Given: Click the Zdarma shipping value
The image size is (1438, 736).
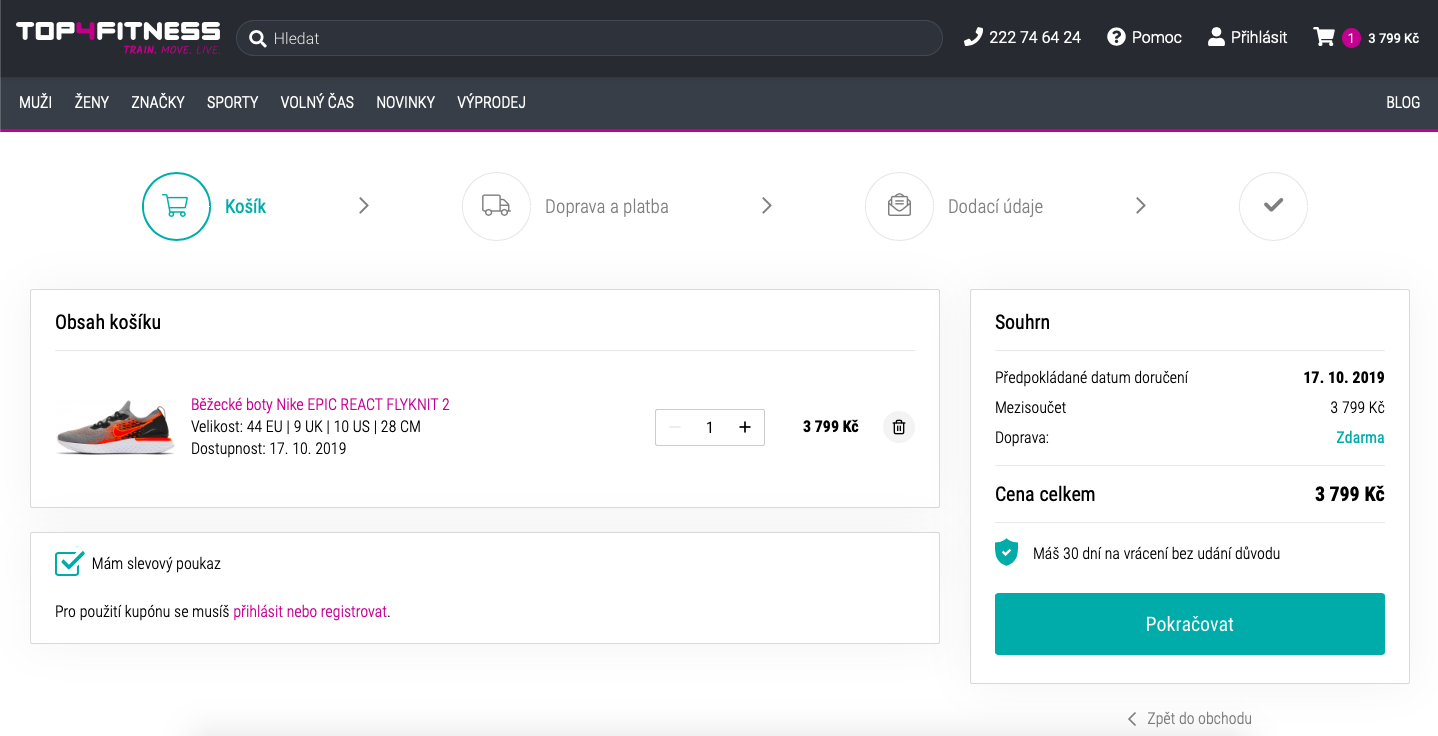Looking at the screenshot, I should tap(1360, 438).
